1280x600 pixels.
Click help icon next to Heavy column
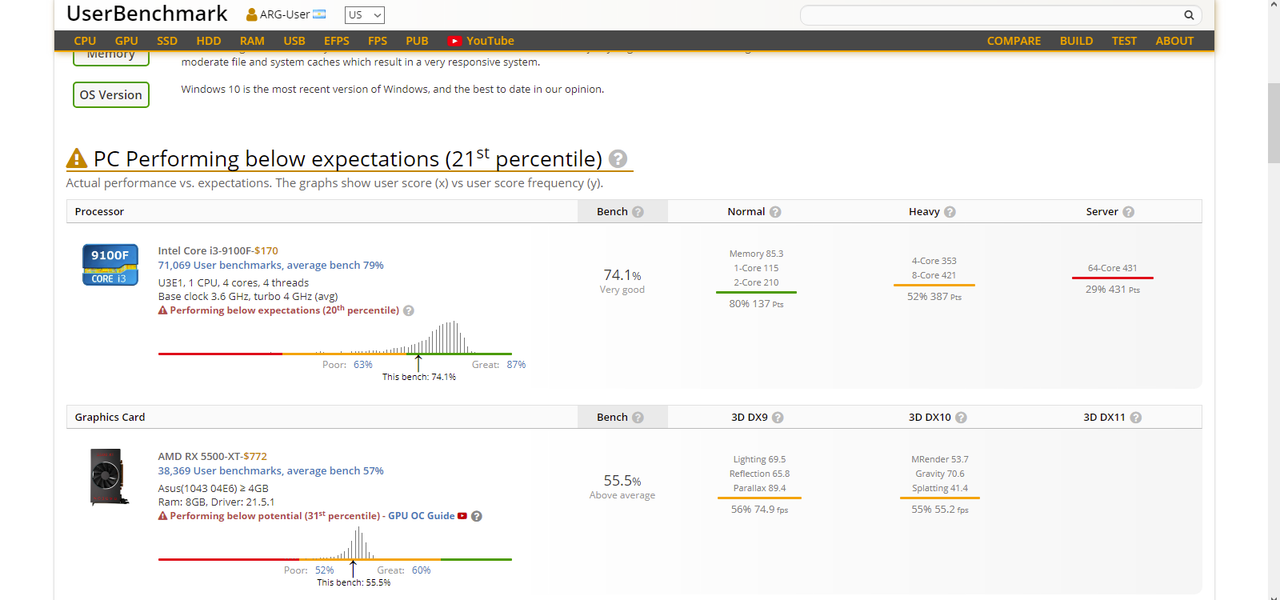coord(950,212)
